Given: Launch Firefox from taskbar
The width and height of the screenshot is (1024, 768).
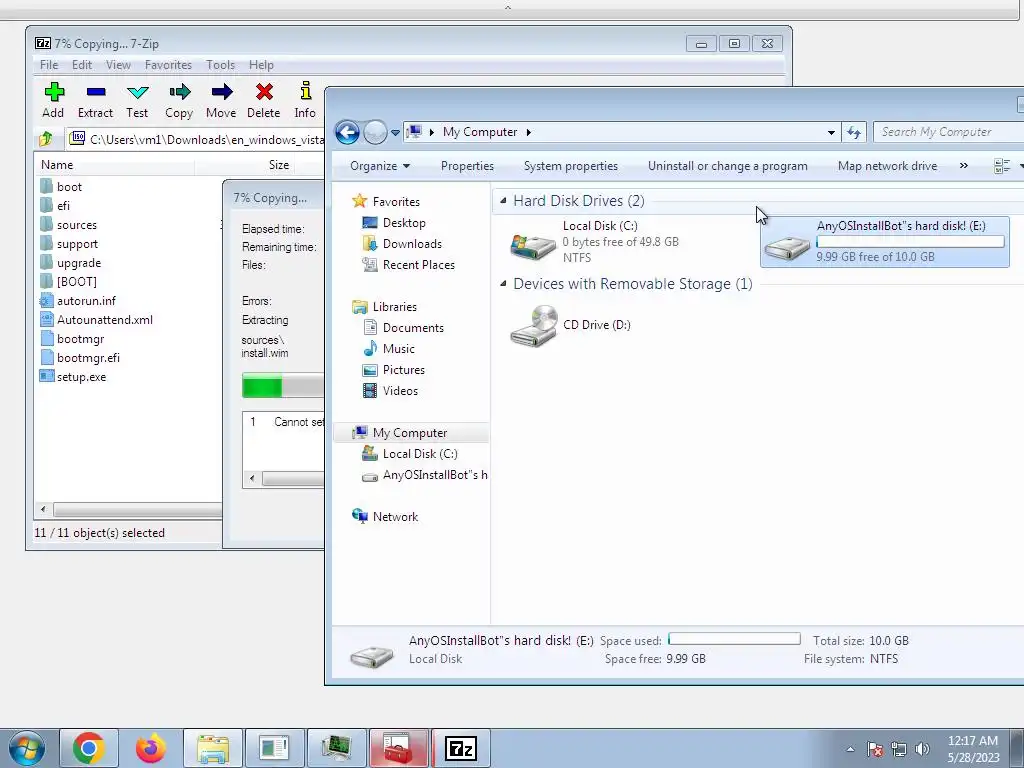Looking at the screenshot, I should (x=151, y=748).
